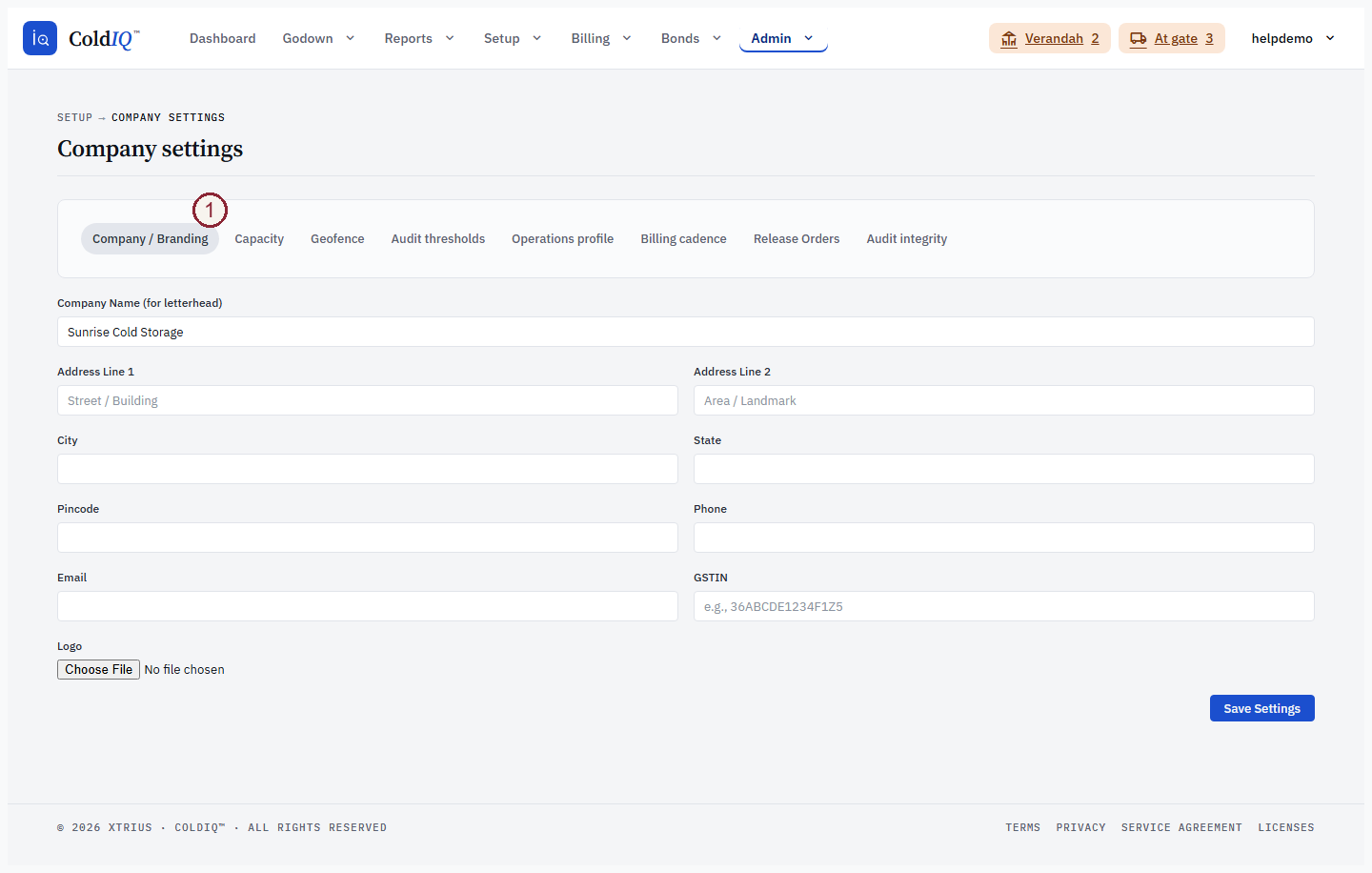Focus the Address Line 1 field
Viewport: 1372px width, 873px height.
[368, 400]
